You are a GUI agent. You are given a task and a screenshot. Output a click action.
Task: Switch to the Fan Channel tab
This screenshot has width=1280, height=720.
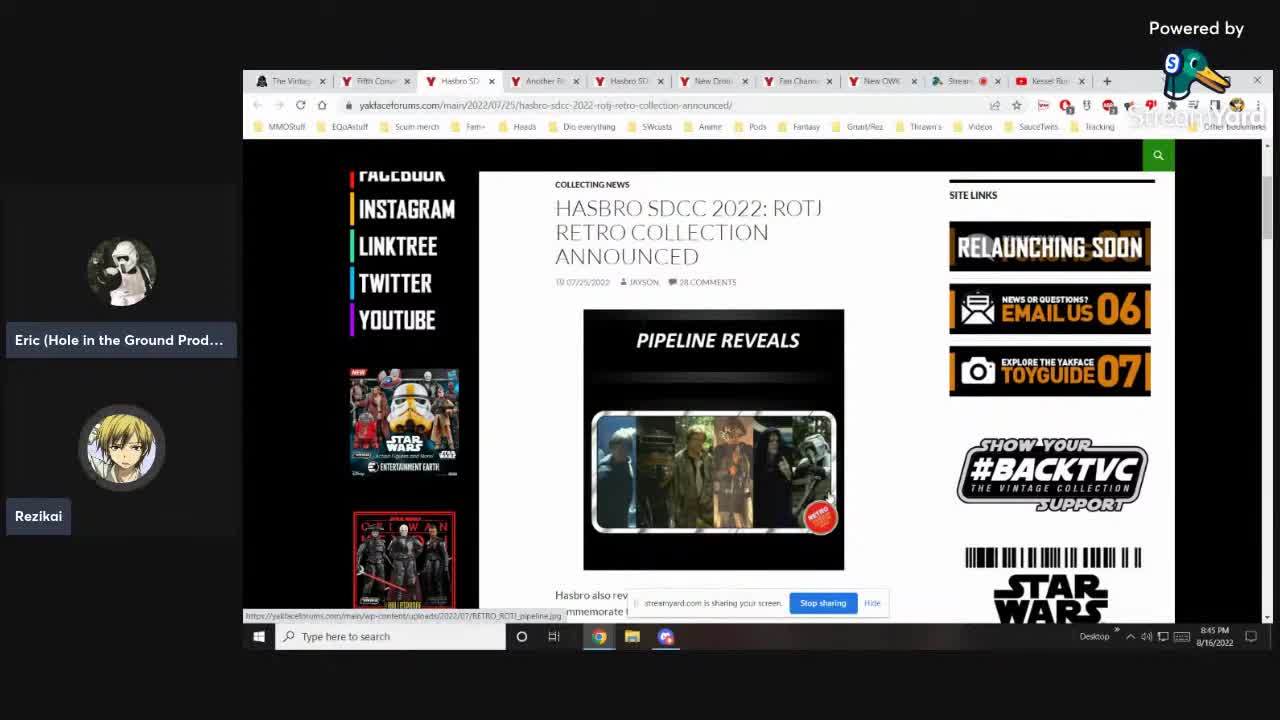(x=796, y=81)
